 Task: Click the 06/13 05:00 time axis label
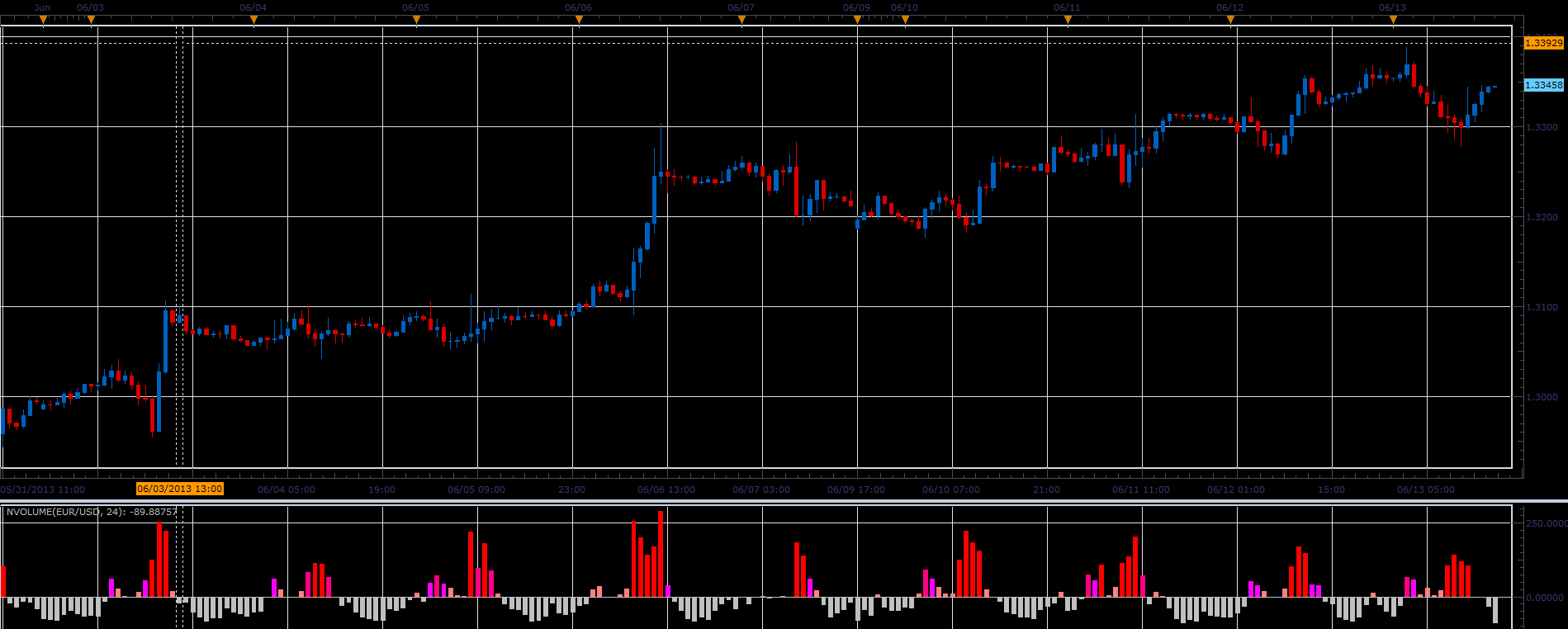(1426, 489)
